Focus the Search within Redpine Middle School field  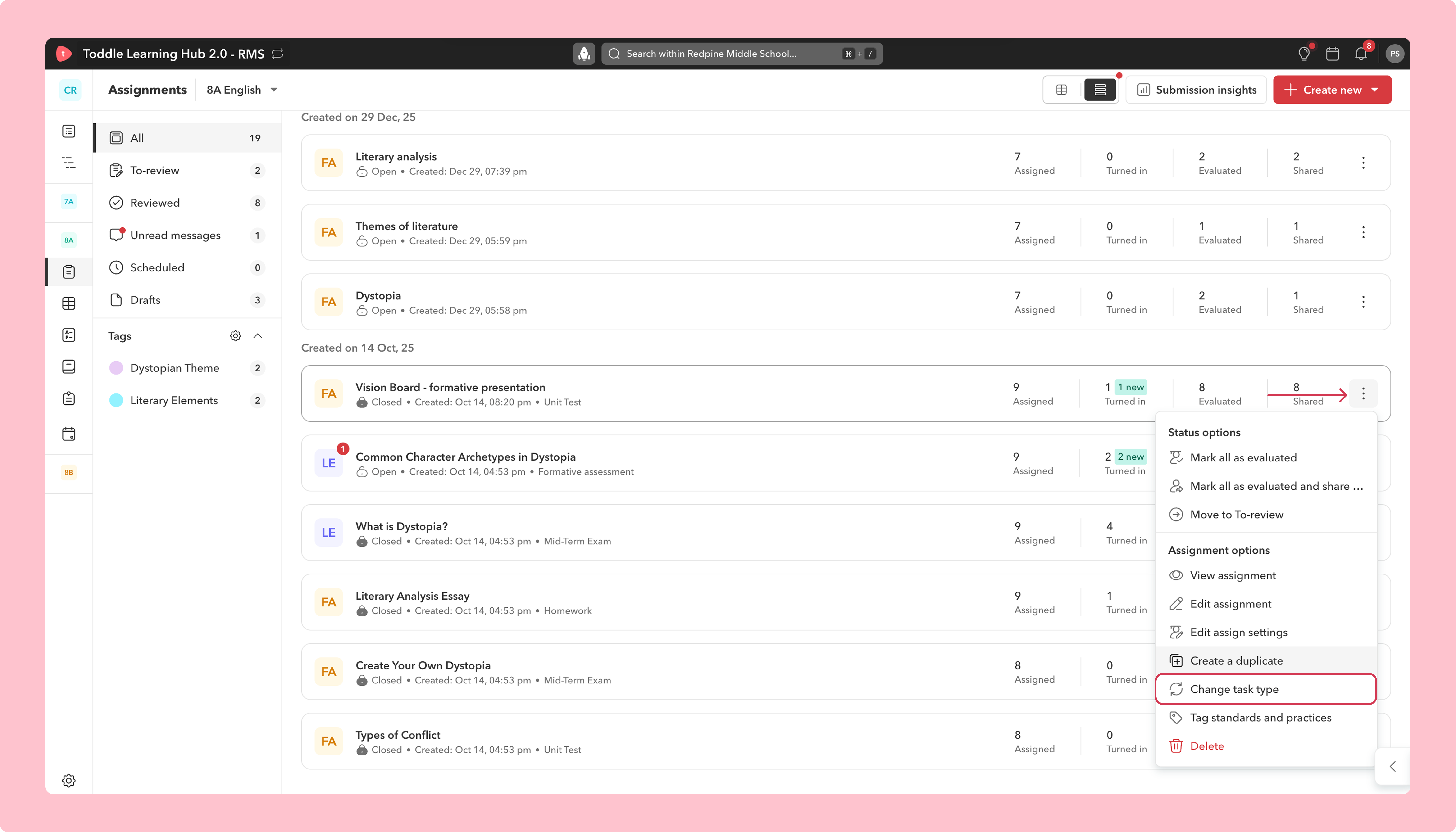[x=742, y=54]
